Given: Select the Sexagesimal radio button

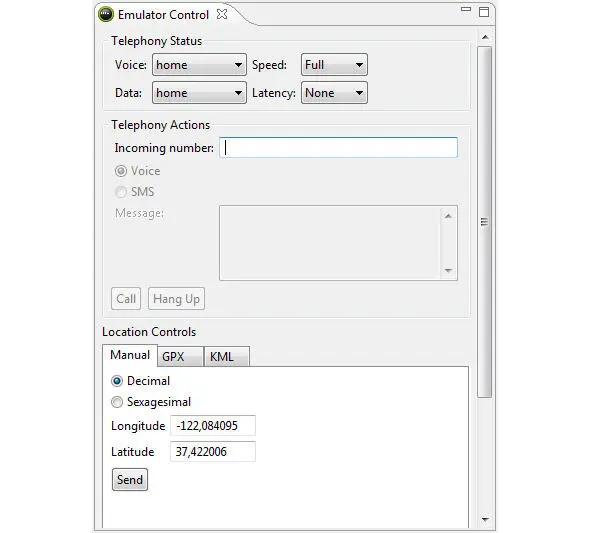Looking at the screenshot, I should pyautogui.click(x=117, y=402).
